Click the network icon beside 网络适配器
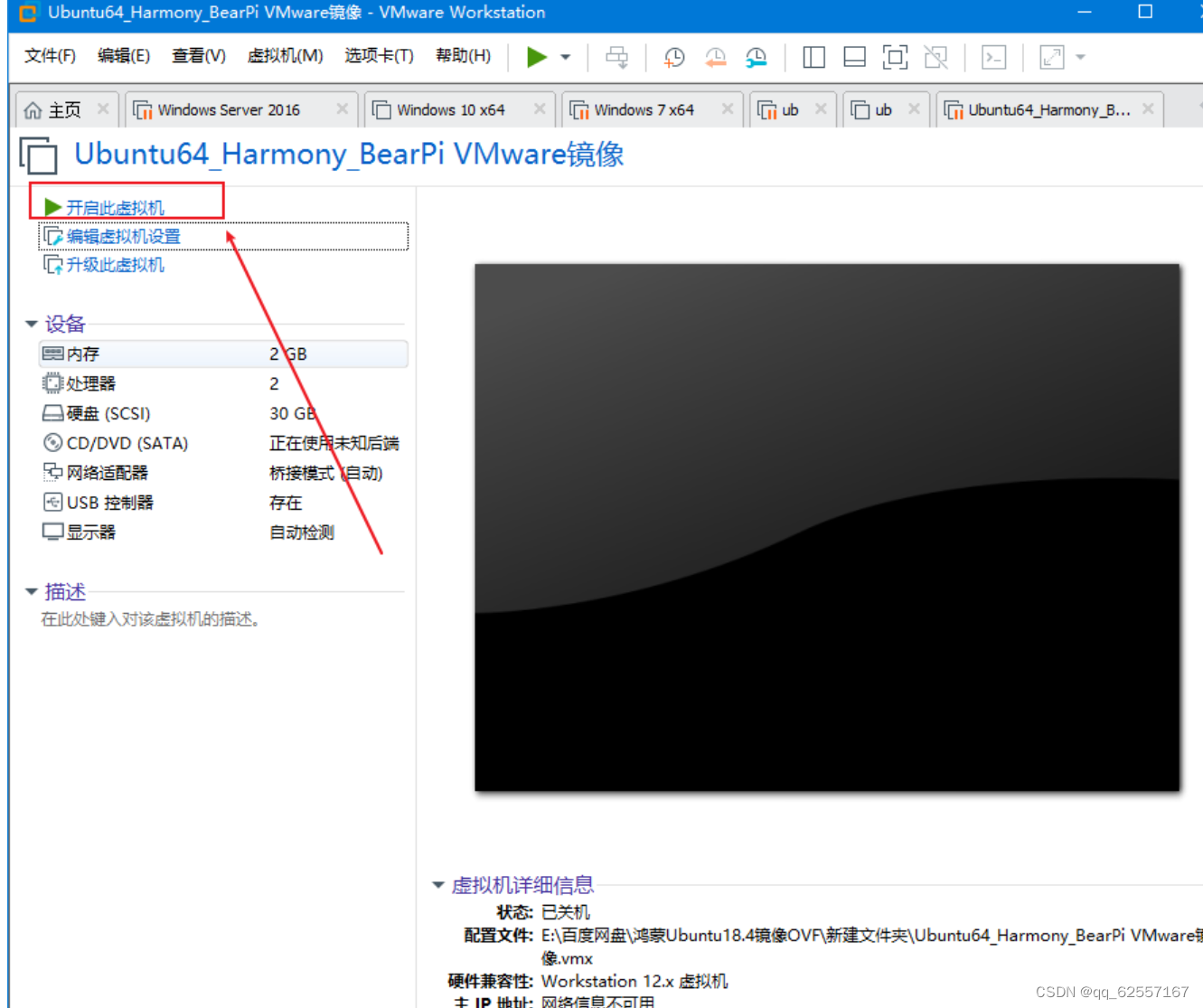The height and width of the screenshot is (1008, 1203). pyautogui.click(x=52, y=472)
